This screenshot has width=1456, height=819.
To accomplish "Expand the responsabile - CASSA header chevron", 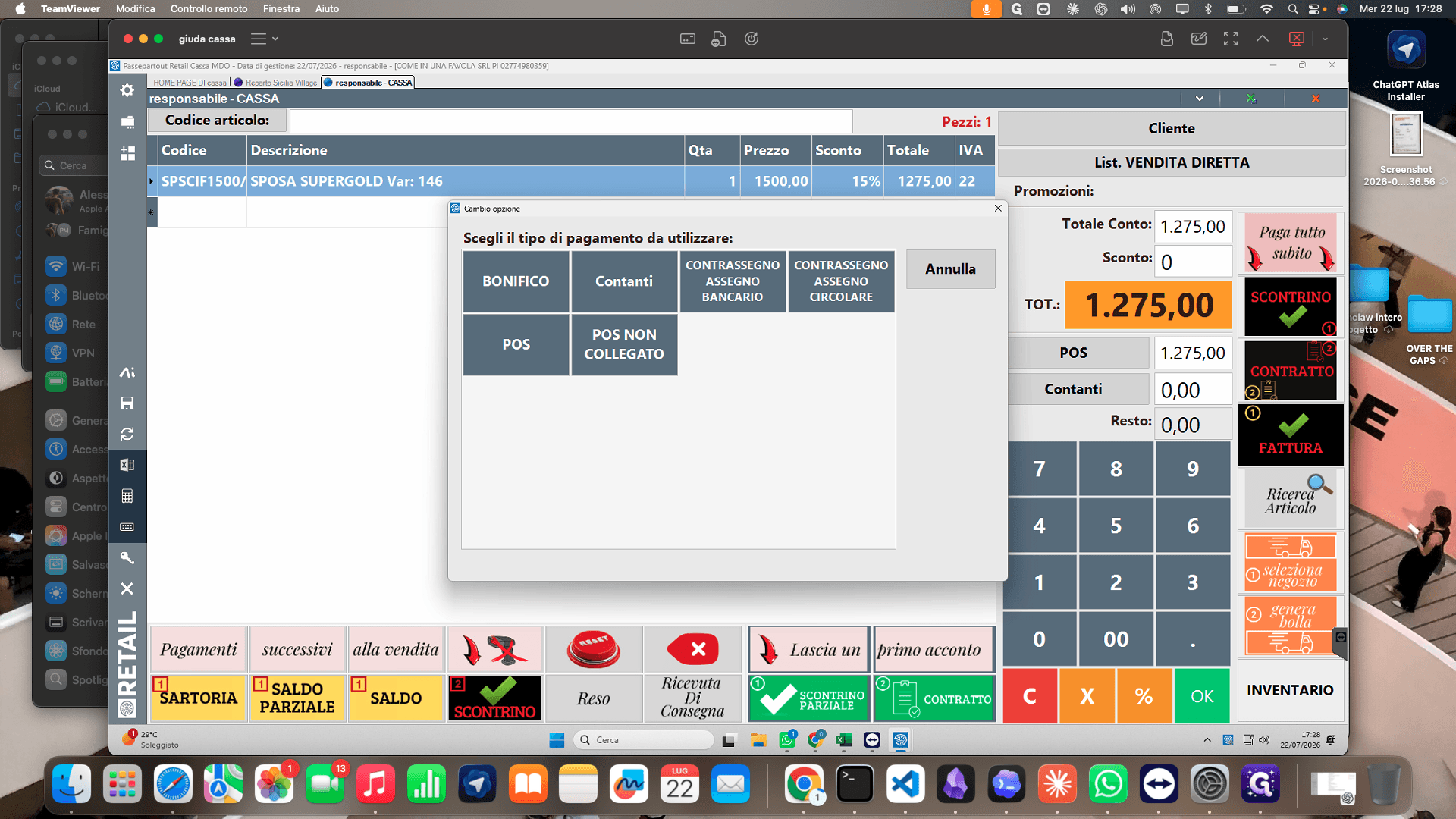I will tap(1200, 99).
